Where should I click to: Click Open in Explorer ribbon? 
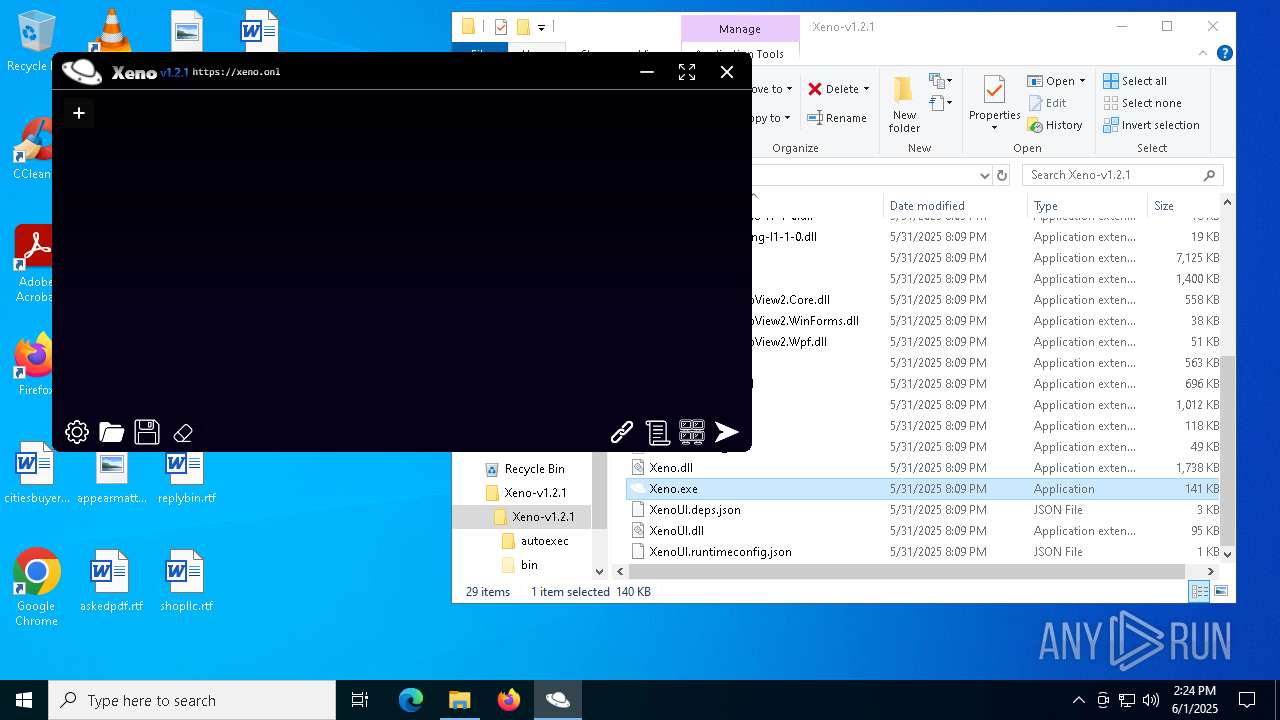click(1051, 81)
